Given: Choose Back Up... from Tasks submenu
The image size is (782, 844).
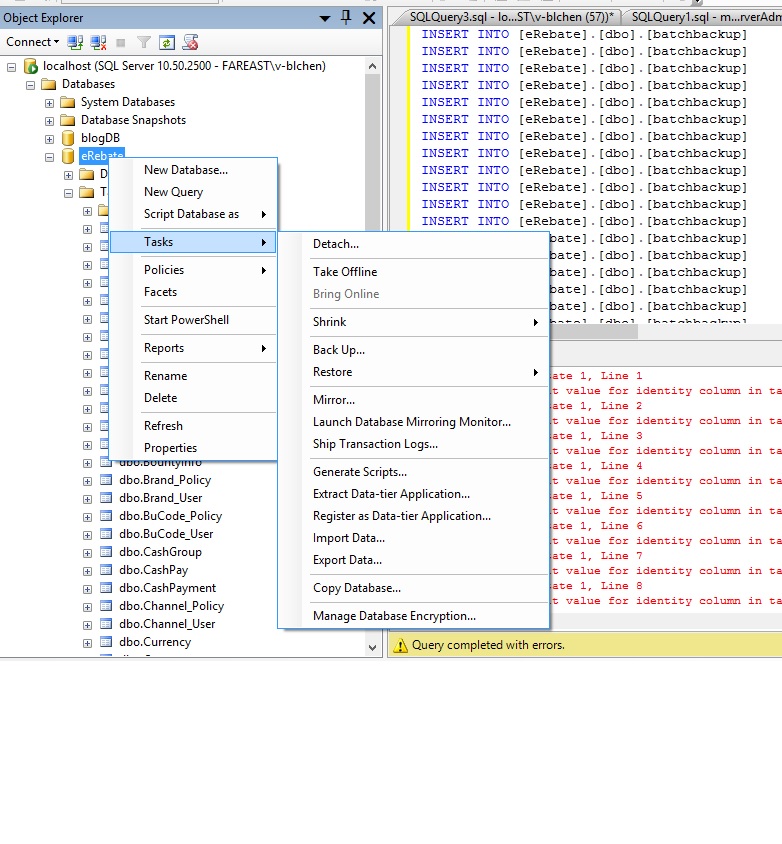Looking at the screenshot, I should [x=339, y=350].
